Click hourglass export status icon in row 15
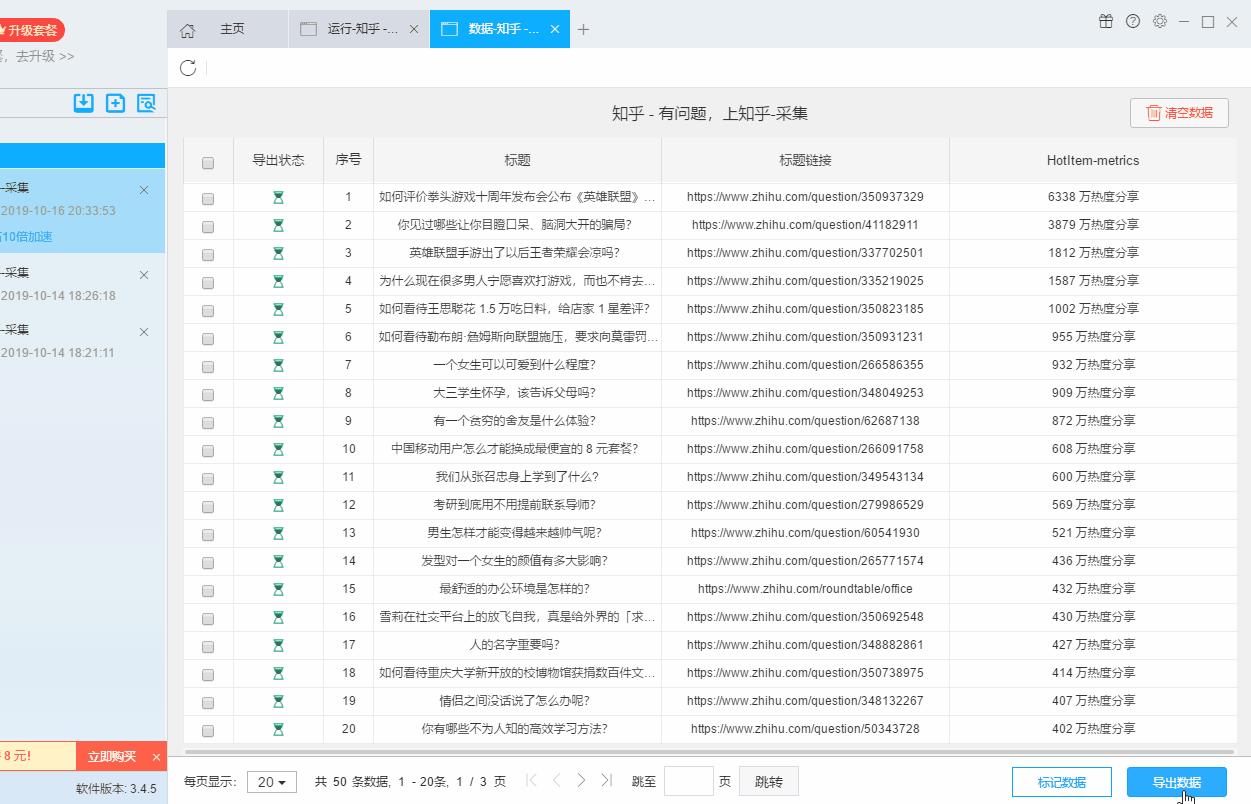Screen dimensions: 1251x804 coord(278,590)
